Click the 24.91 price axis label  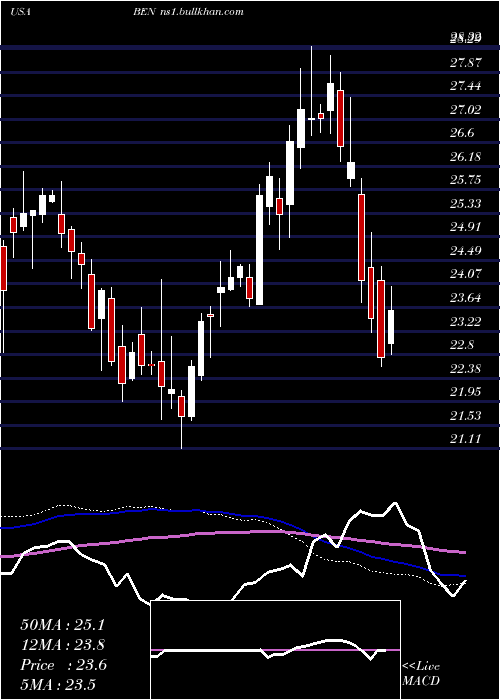[x=465, y=227]
